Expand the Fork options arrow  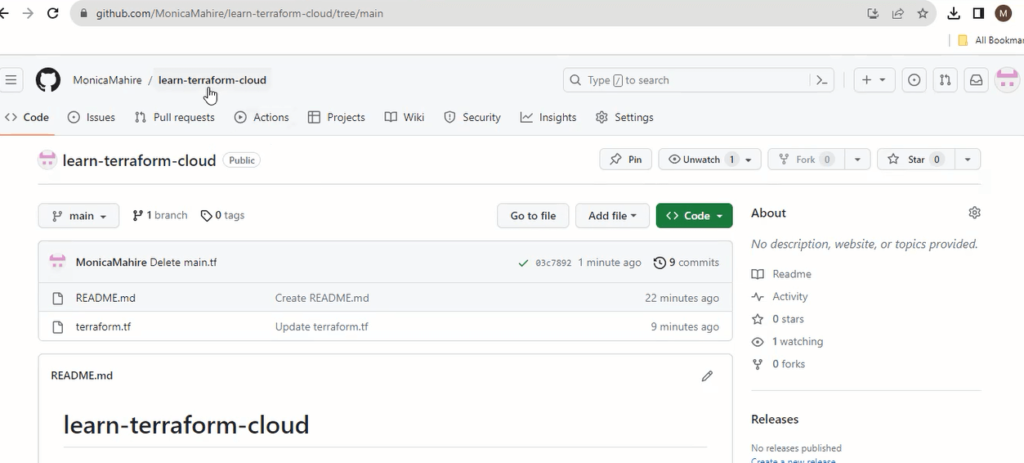[x=857, y=159]
